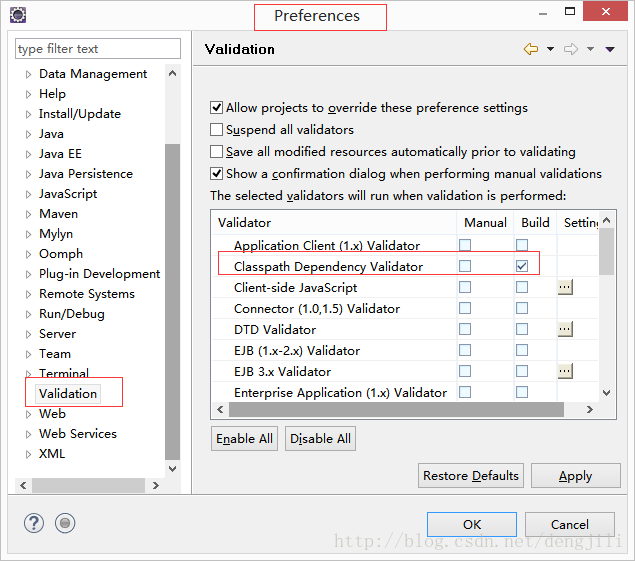Viewport: 635px width, 561px height.
Task: Select Remote Systems category
Action: [87, 294]
